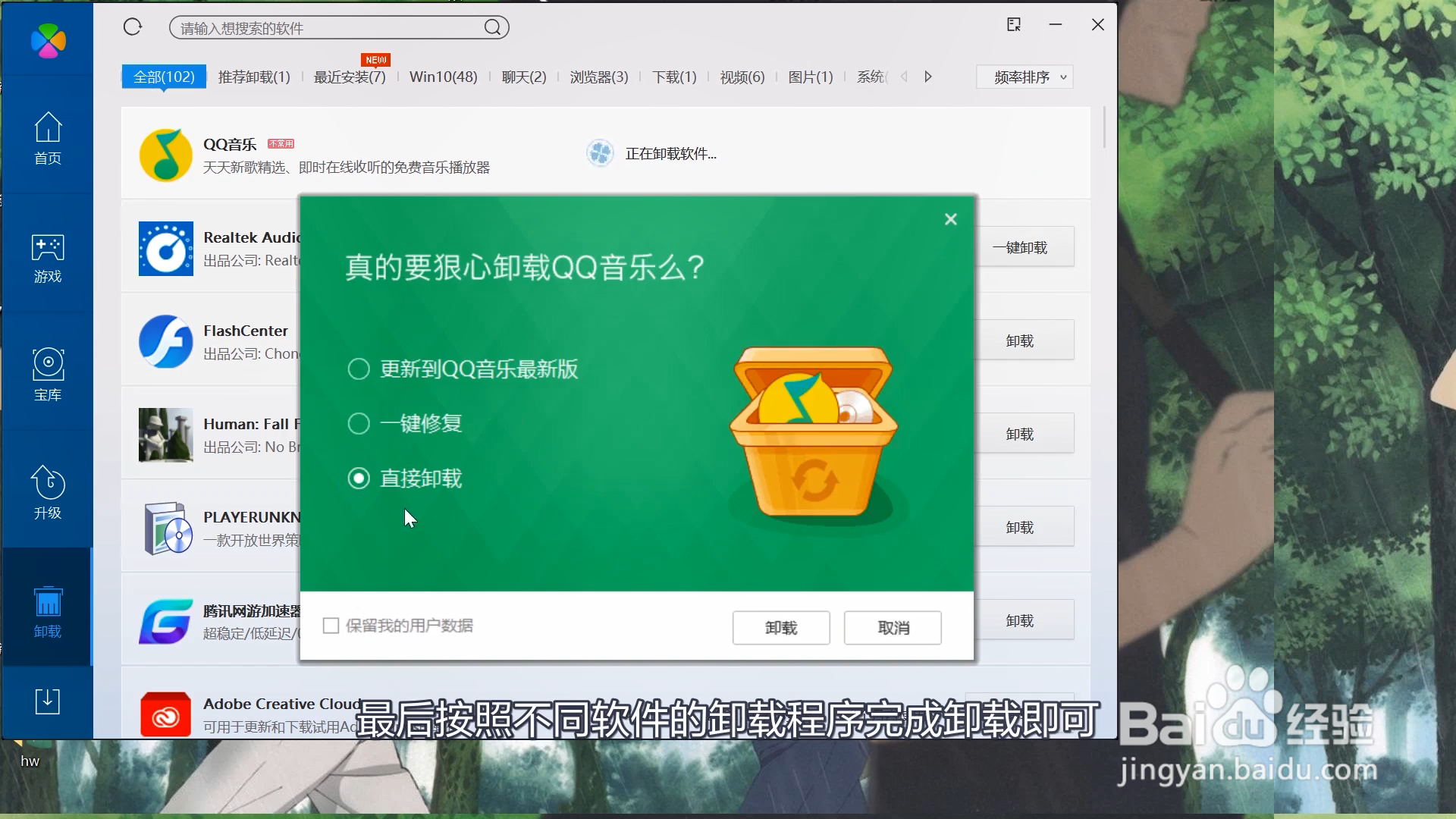Click 卸载 button in the dialog
The image size is (1456, 819).
coord(781,628)
